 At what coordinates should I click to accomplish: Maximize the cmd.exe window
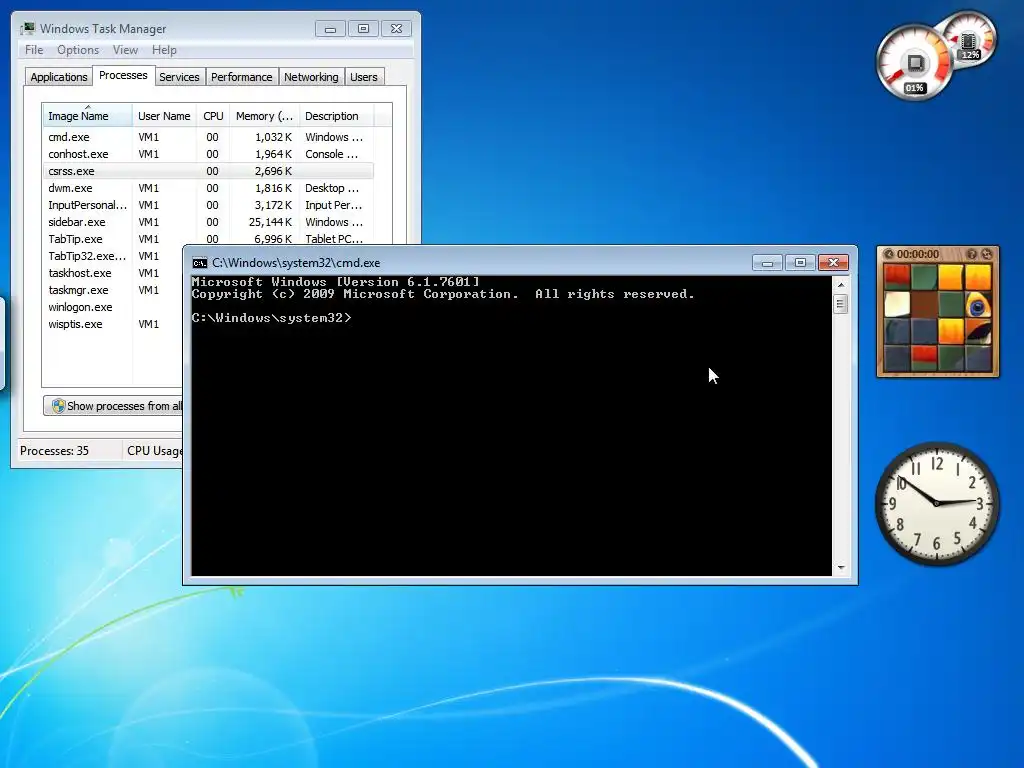tap(800, 263)
